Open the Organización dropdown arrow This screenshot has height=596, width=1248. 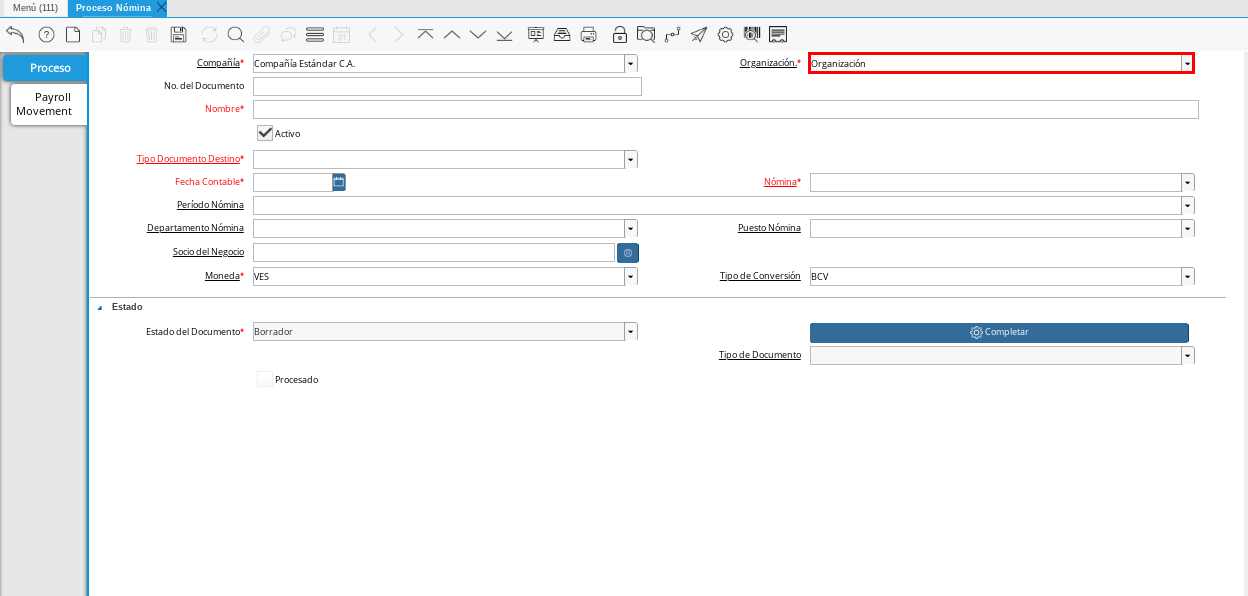point(1187,63)
